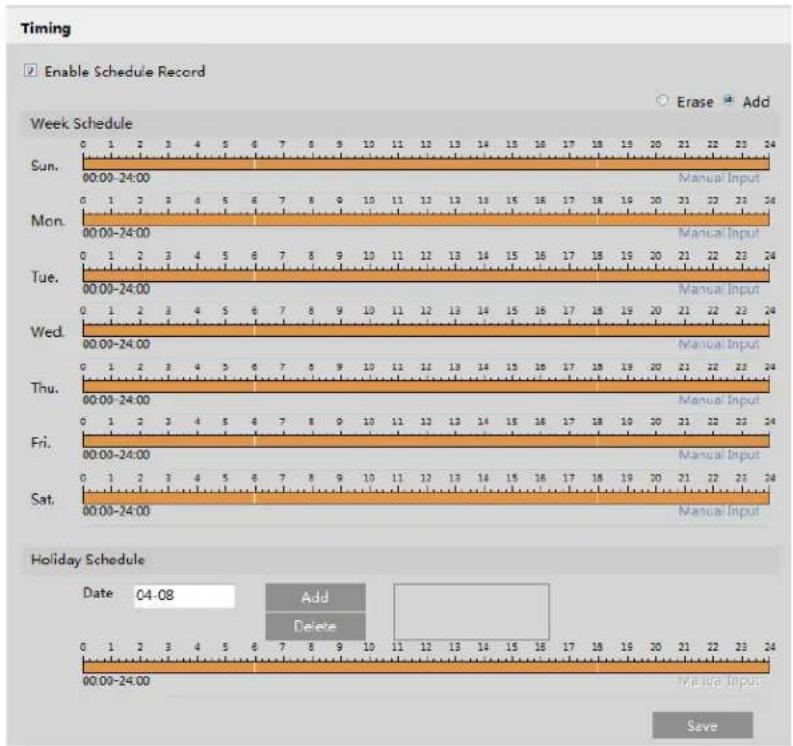Image resolution: width=793 pixels, height=746 pixels.
Task: Focus the holiday Date input field
Action: click(x=185, y=596)
